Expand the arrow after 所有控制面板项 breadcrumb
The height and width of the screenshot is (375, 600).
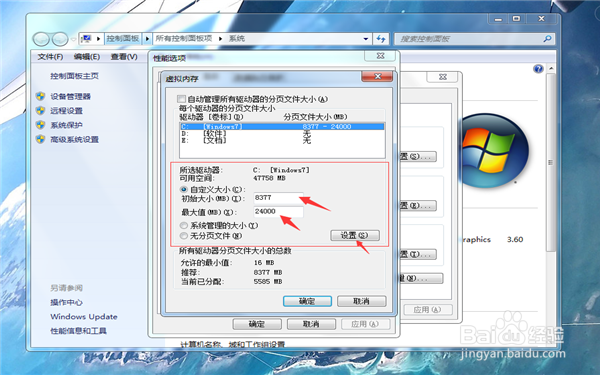pos(220,39)
